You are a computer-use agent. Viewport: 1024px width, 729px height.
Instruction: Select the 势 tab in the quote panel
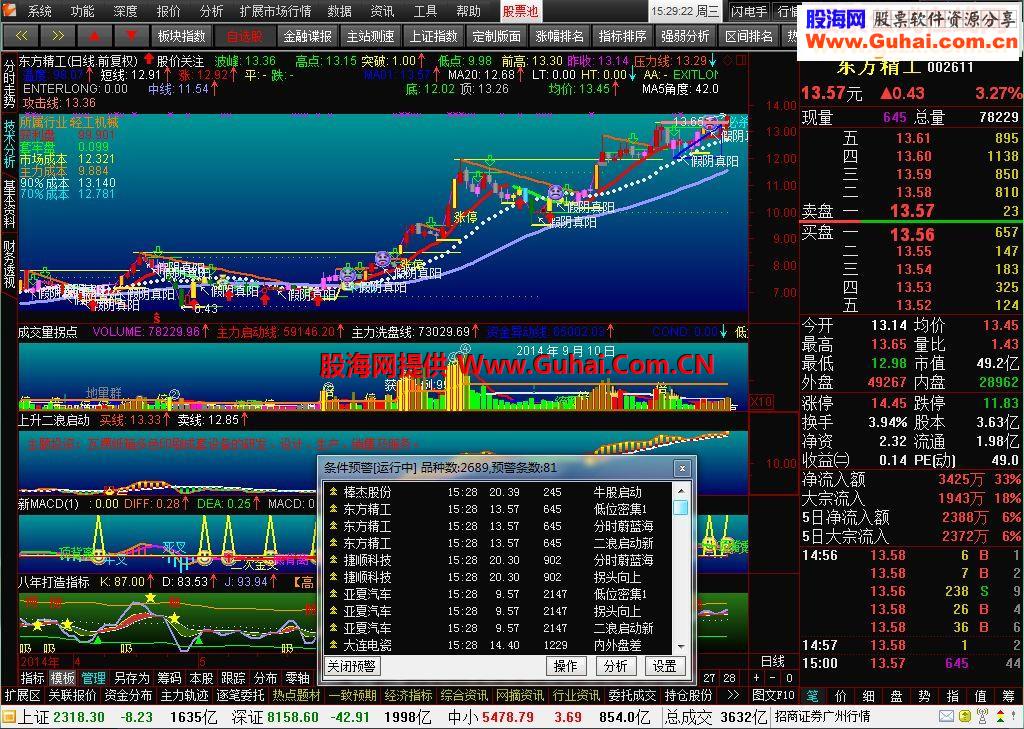(924, 696)
